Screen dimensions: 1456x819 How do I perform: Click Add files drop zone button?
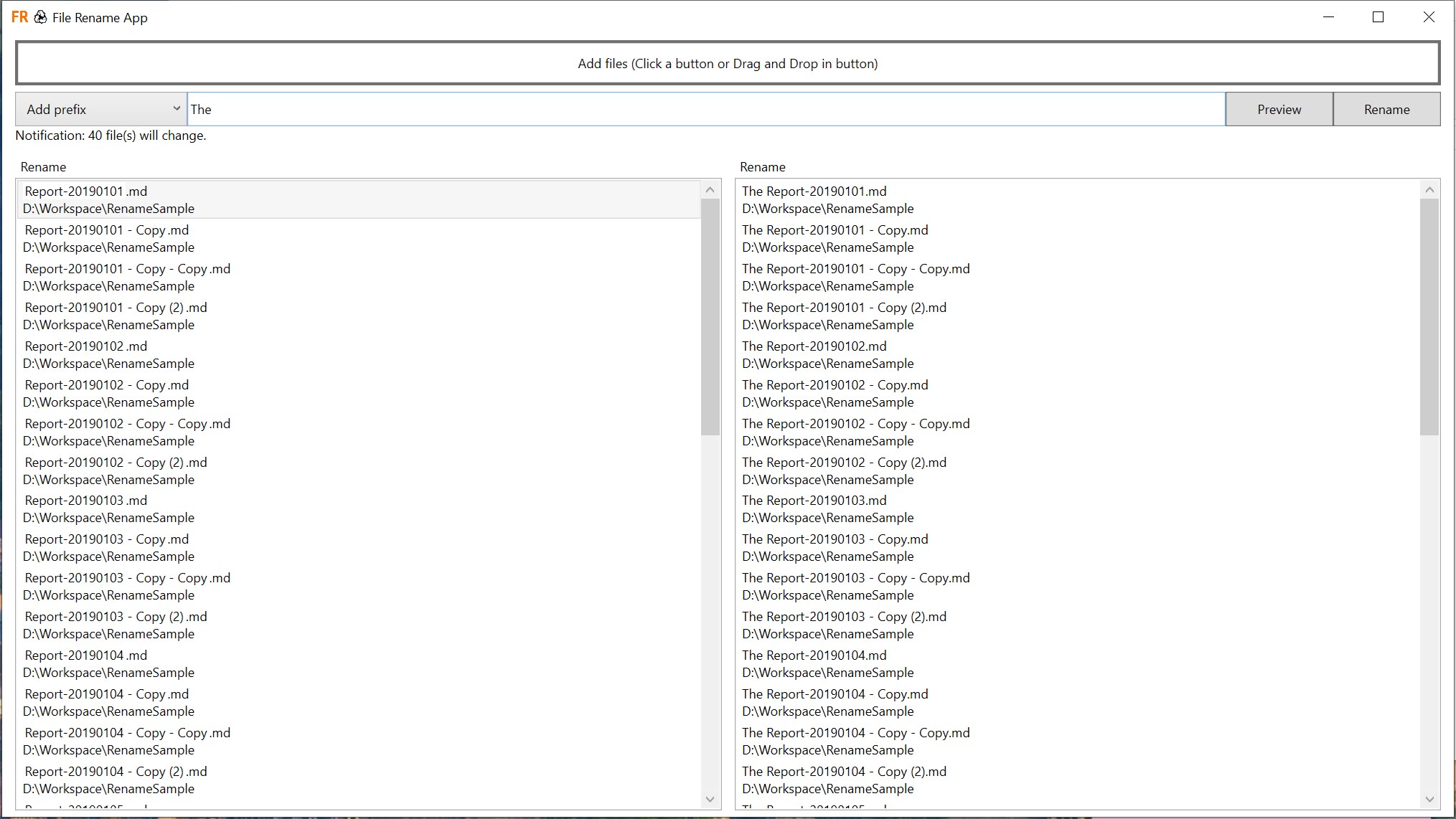[x=728, y=63]
